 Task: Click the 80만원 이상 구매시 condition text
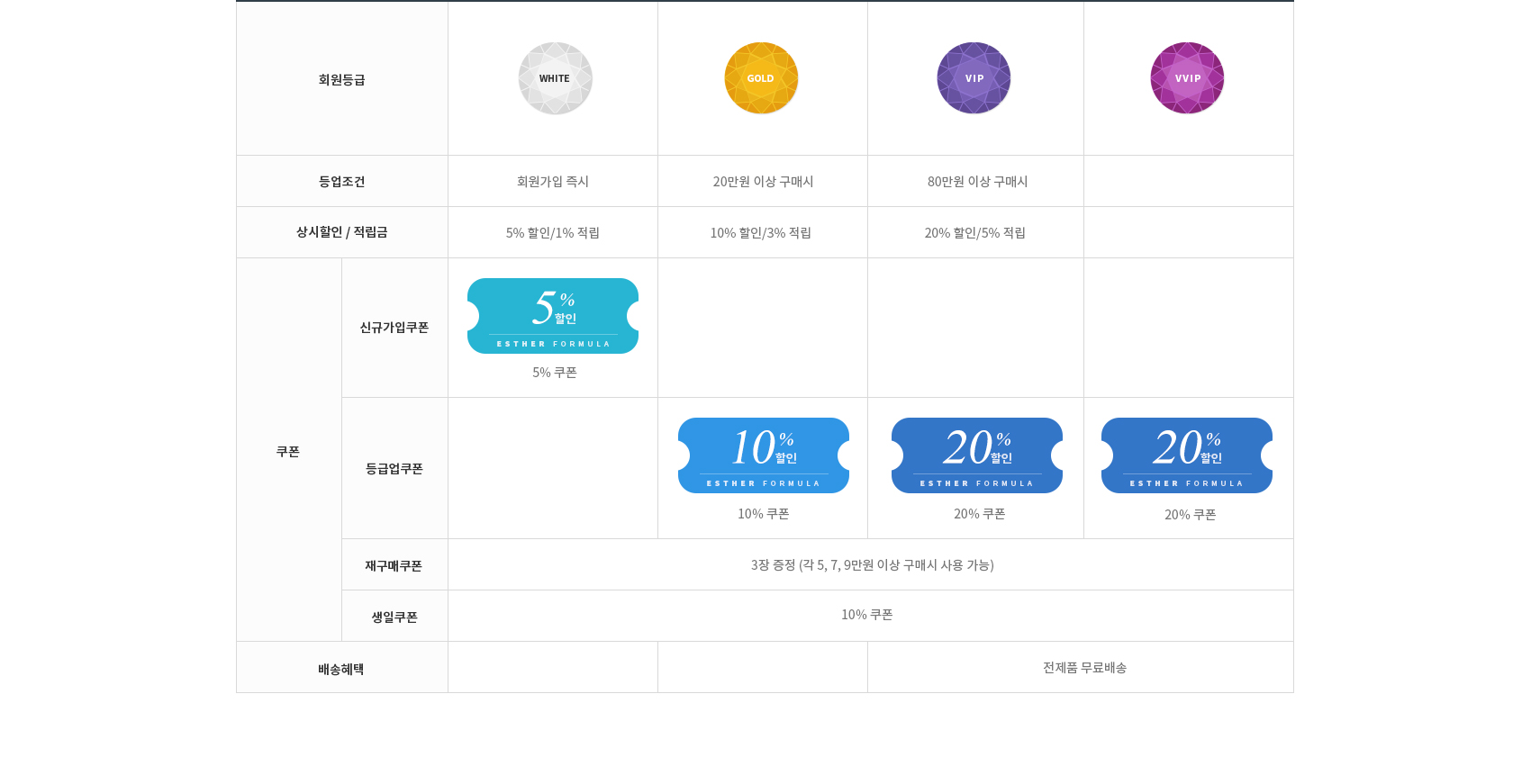click(977, 182)
